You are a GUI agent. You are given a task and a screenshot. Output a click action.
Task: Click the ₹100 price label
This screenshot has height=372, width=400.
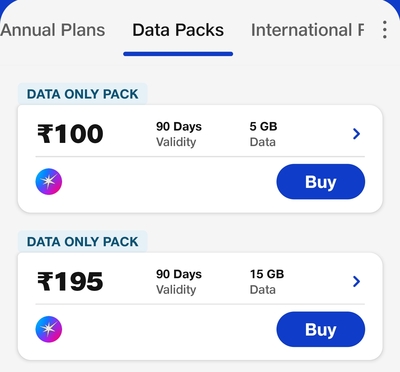tap(70, 134)
